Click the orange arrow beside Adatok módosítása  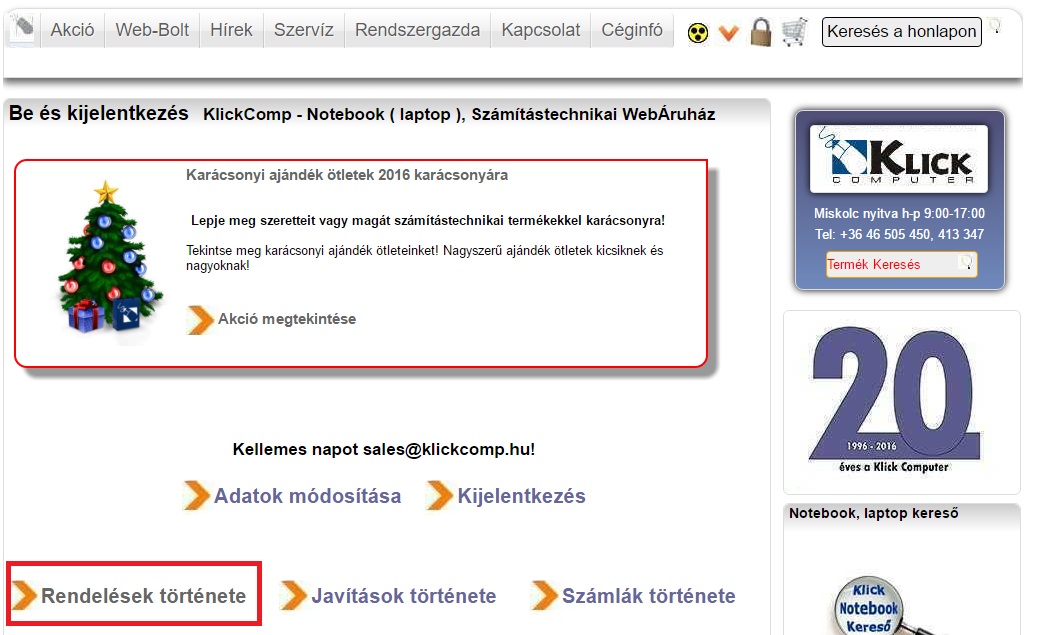point(196,496)
